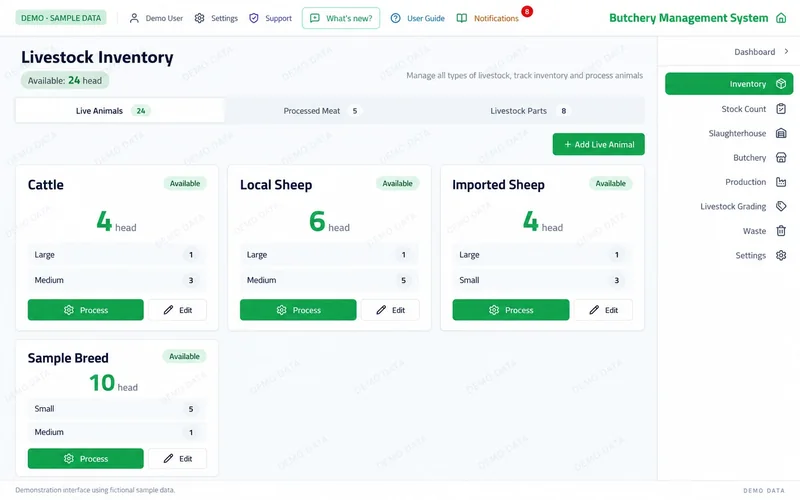The height and width of the screenshot is (500, 800).
Task: Open Notifications link in top bar
Action: [x=496, y=18]
